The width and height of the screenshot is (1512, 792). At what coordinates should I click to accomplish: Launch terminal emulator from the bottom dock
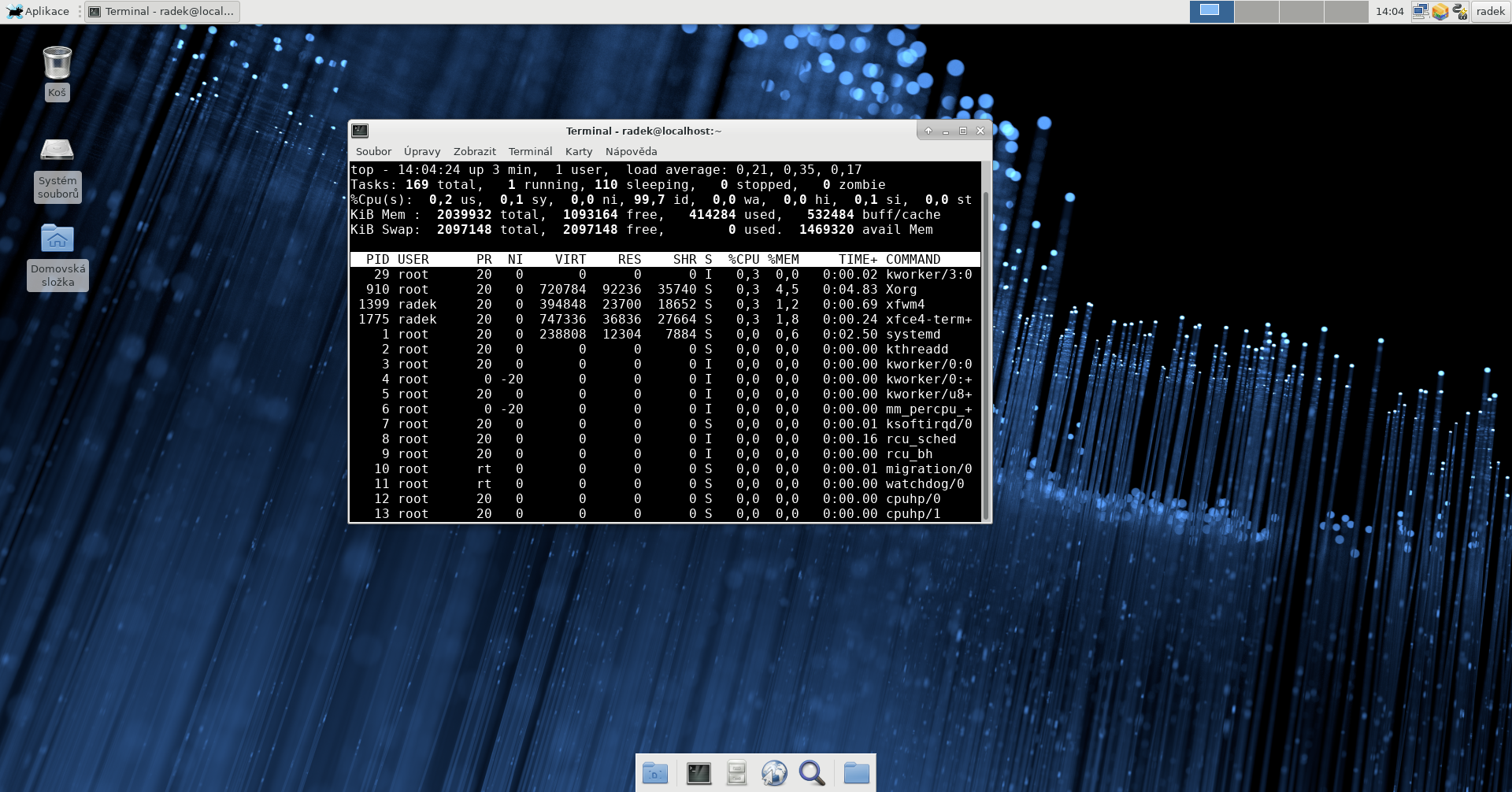[x=698, y=773]
